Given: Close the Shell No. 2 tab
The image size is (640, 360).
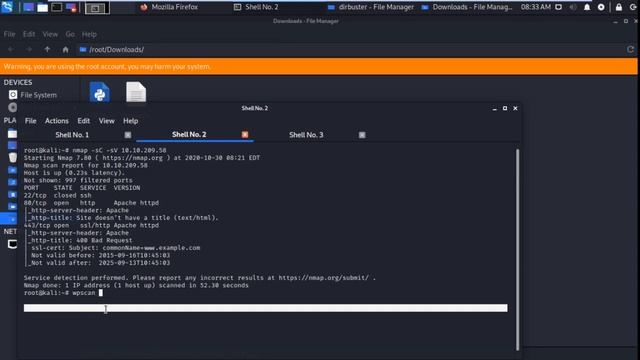Looking at the screenshot, I should 245,134.
